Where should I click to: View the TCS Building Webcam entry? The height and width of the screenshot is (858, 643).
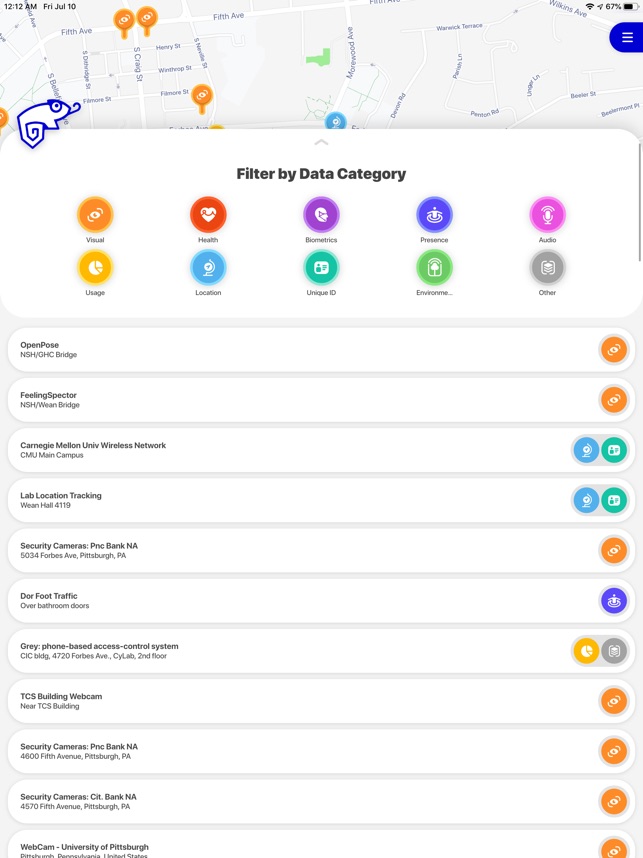(300, 701)
